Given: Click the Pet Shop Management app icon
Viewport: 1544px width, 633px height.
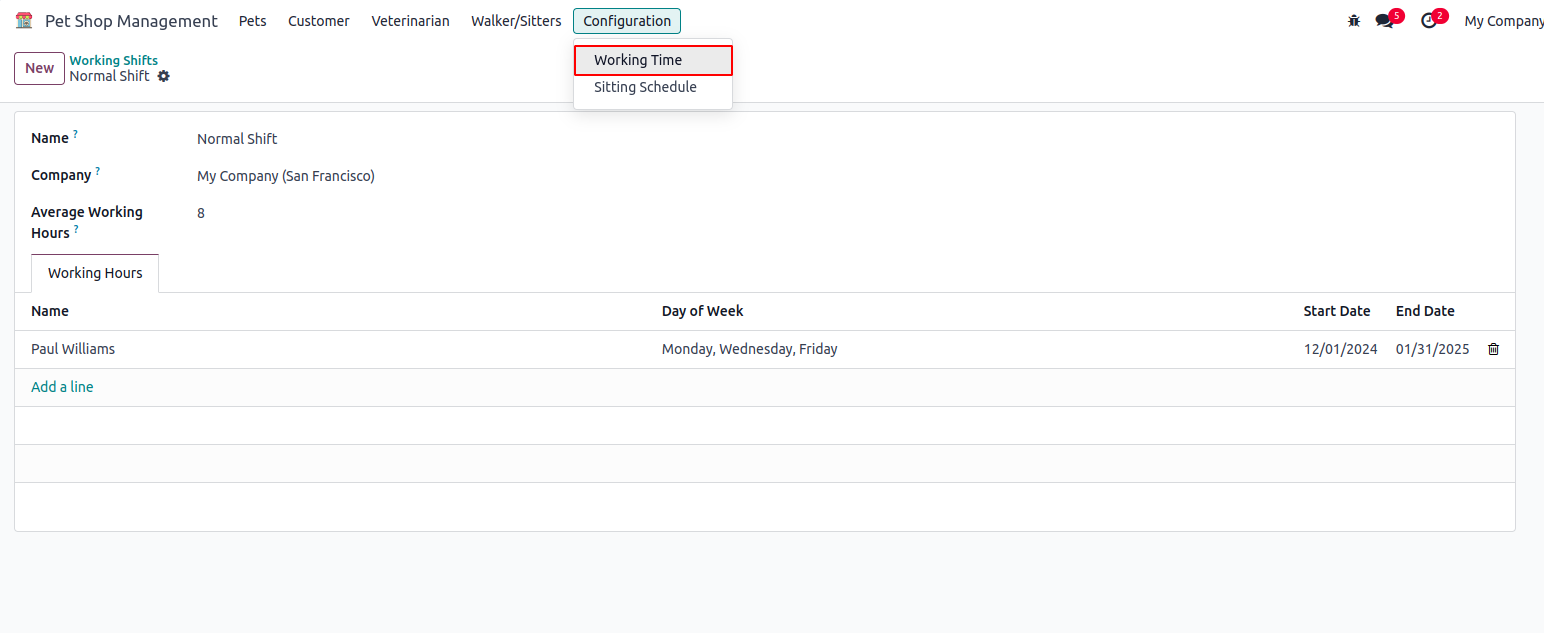Looking at the screenshot, I should click(24, 21).
